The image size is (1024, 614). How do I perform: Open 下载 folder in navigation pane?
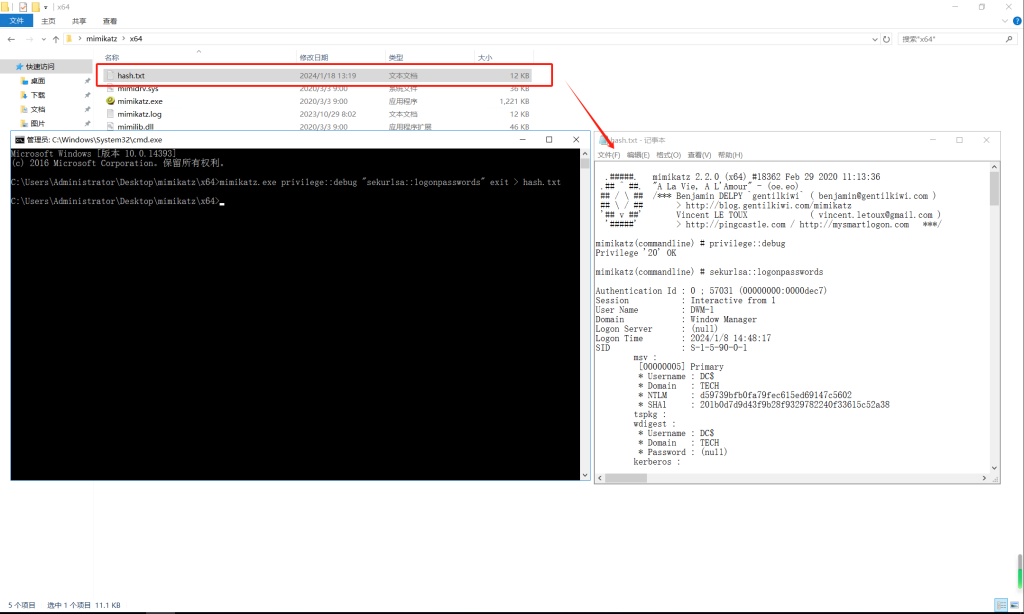pyautogui.click(x=38, y=95)
